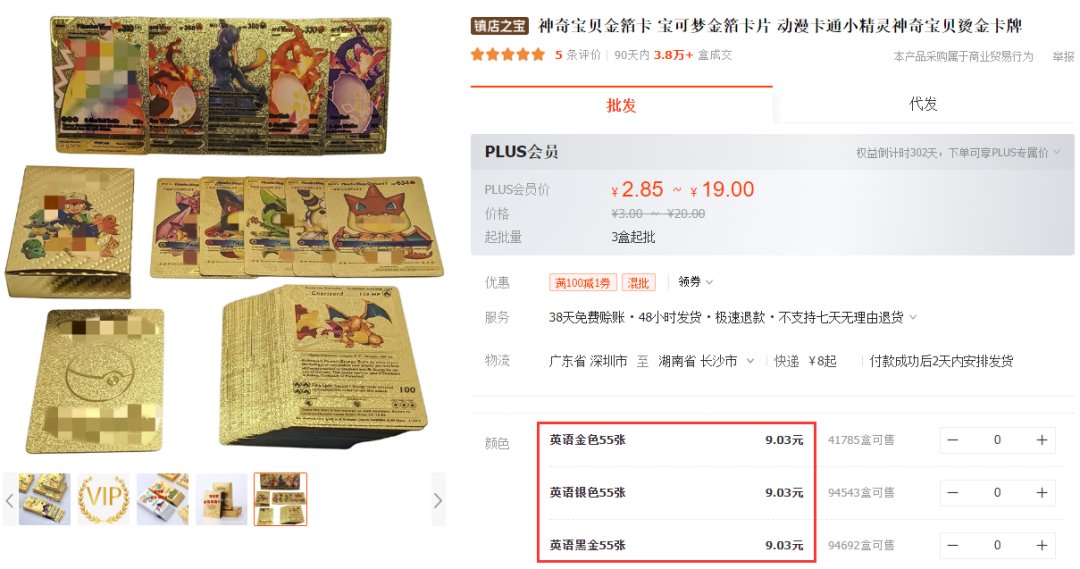
Task: Decrease quantity for 英语银色55张
Action: click(x=953, y=493)
